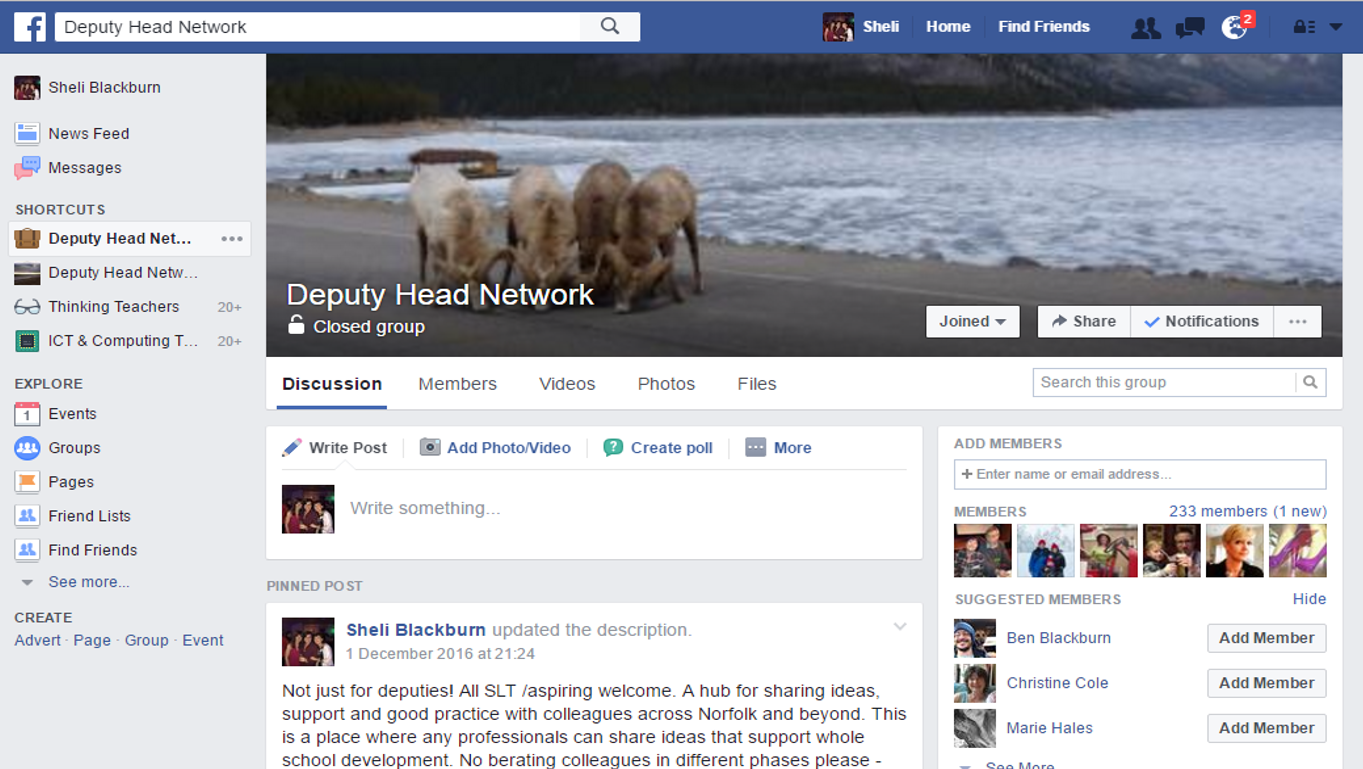Focus Enter name or email address field
The width and height of the screenshot is (1363, 769).
point(1140,474)
